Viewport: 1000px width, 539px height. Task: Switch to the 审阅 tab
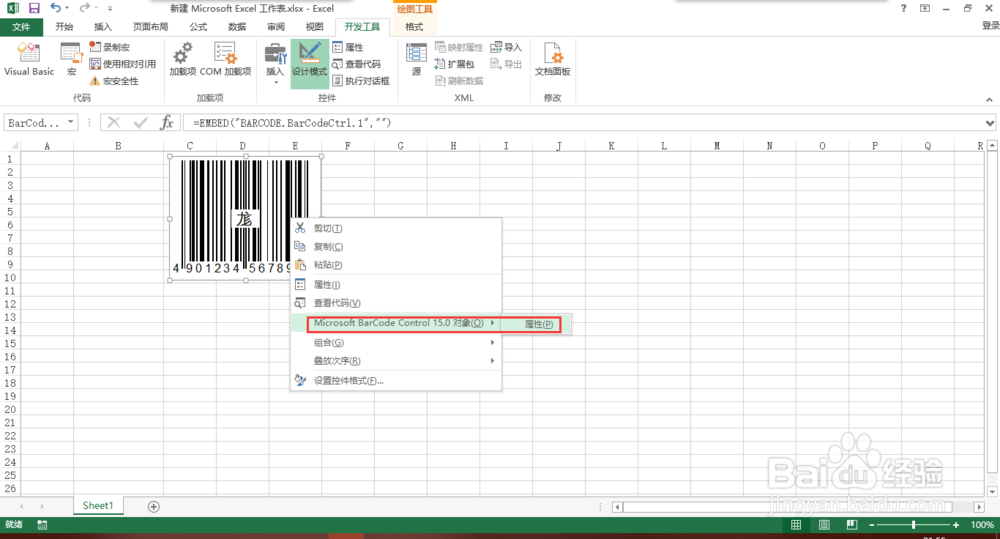click(276, 27)
